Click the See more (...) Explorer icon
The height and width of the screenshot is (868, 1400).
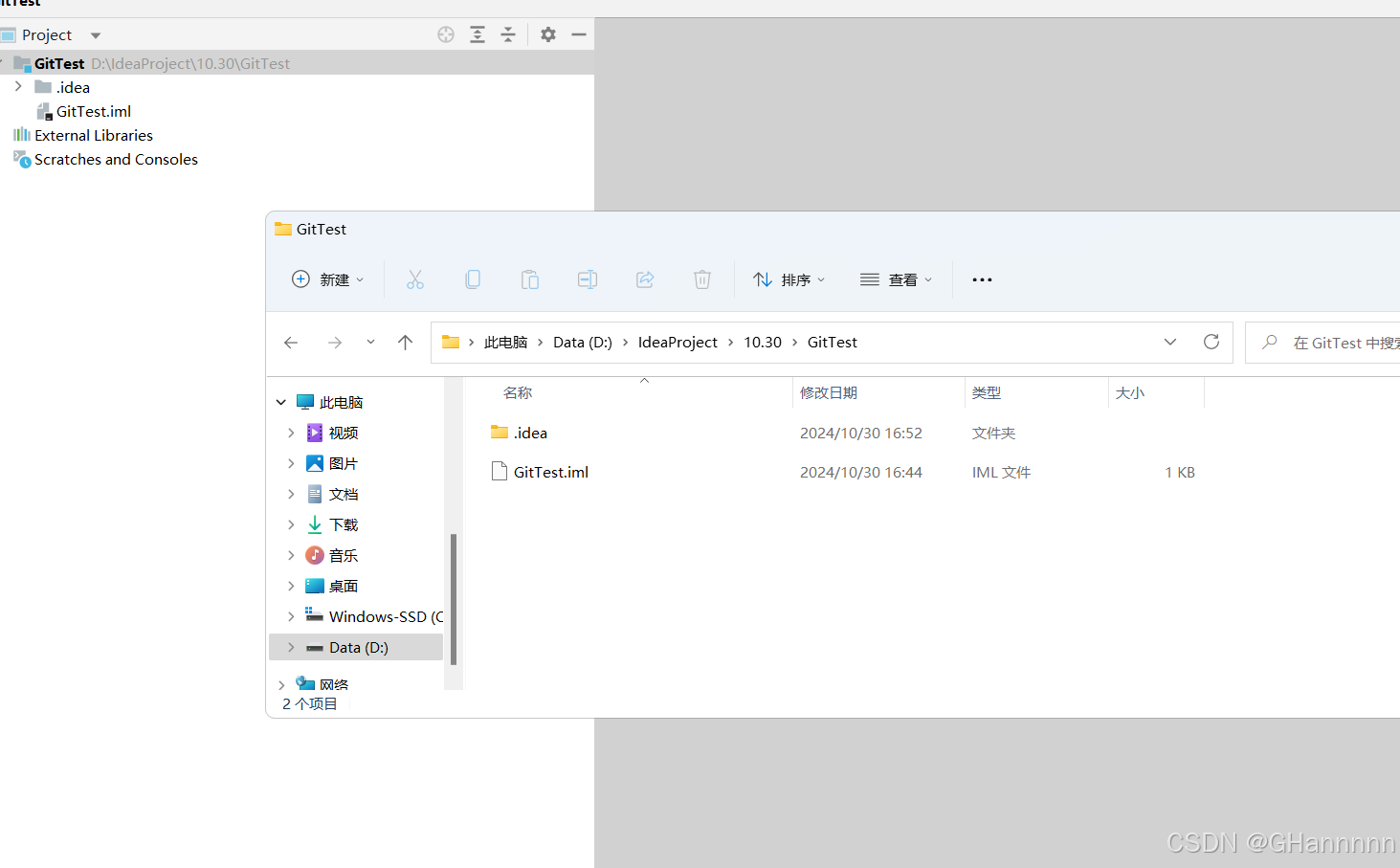[x=982, y=279]
